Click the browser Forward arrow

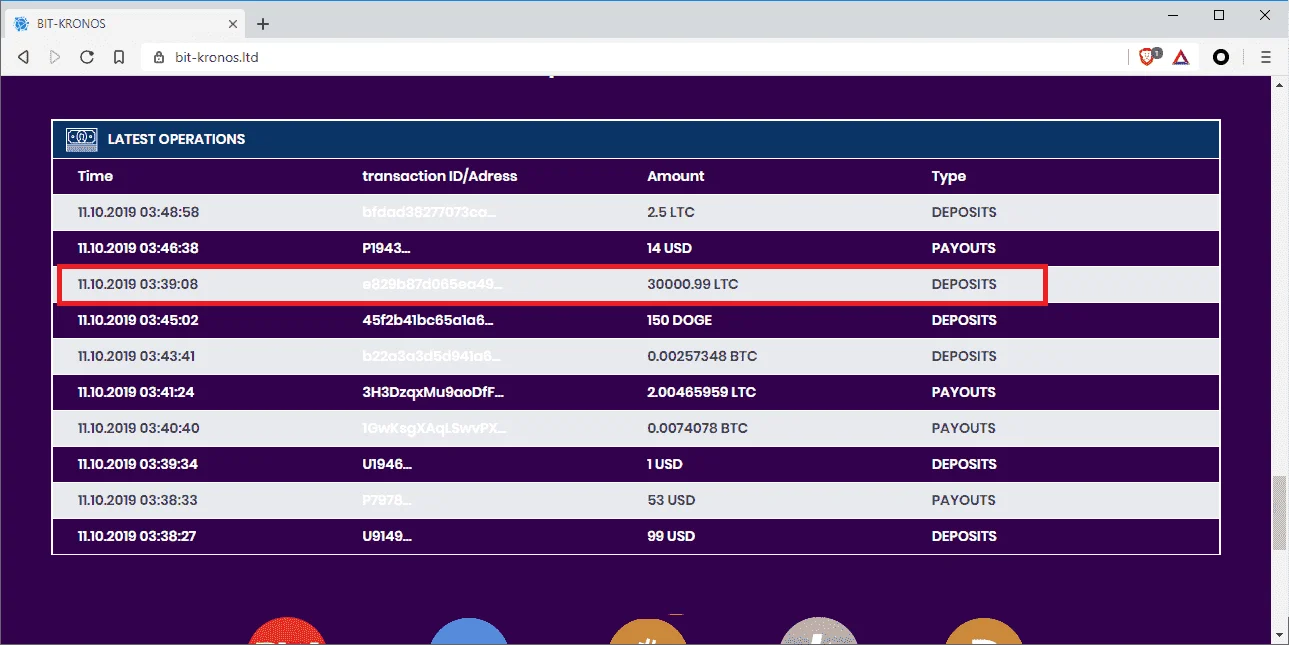(x=55, y=57)
